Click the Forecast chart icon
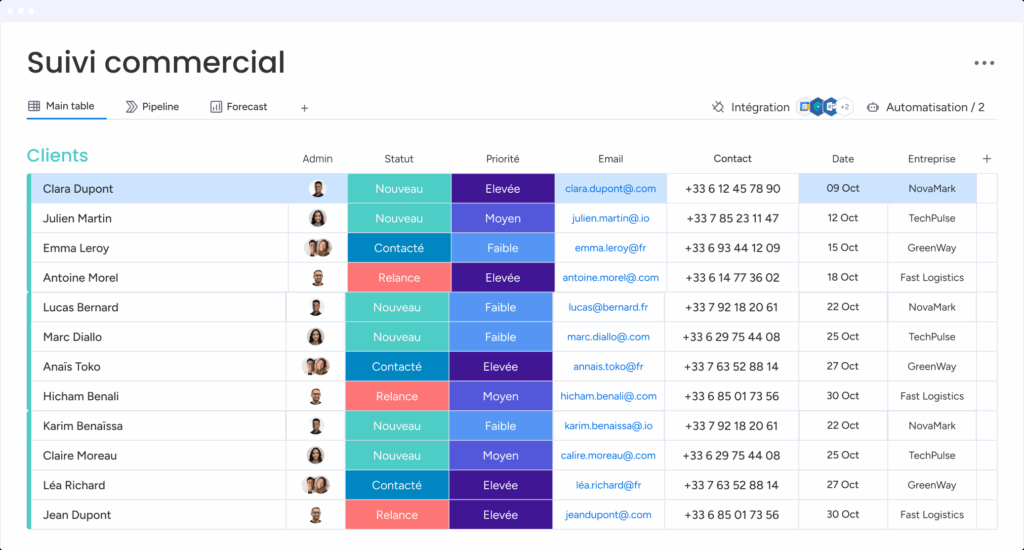The image size is (1024, 550). pos(216,106)
